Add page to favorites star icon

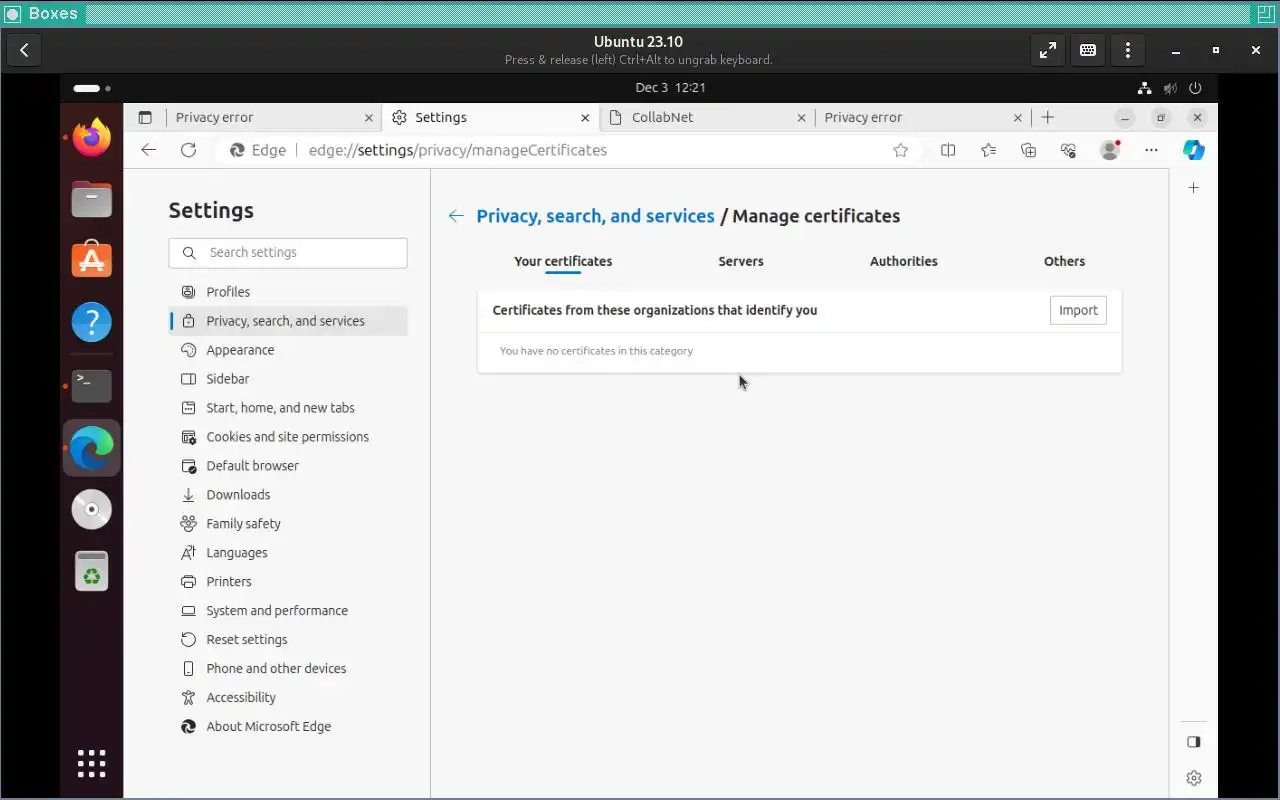click(901, 150)
